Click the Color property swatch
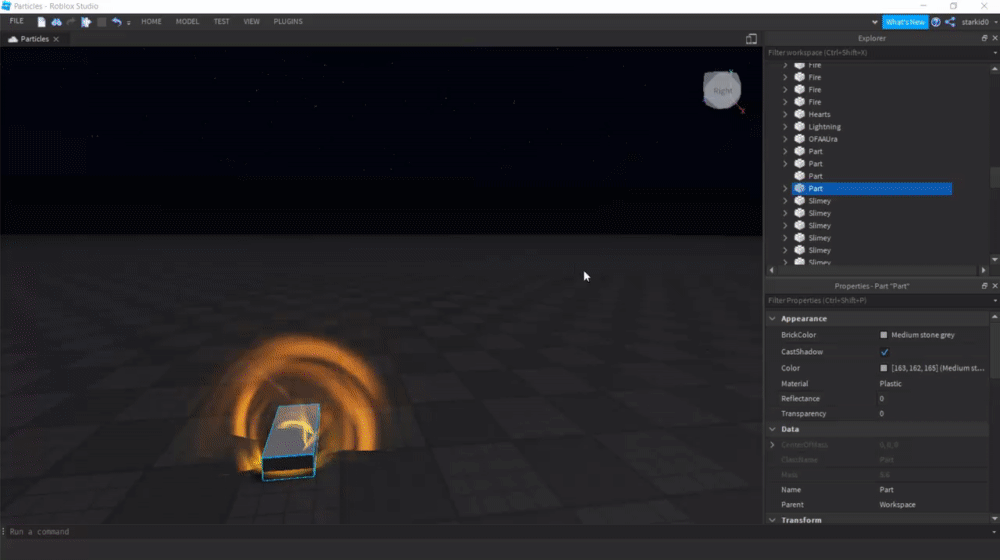The image size is (1000, 560). pyautogui.click(x=883, y=368)
